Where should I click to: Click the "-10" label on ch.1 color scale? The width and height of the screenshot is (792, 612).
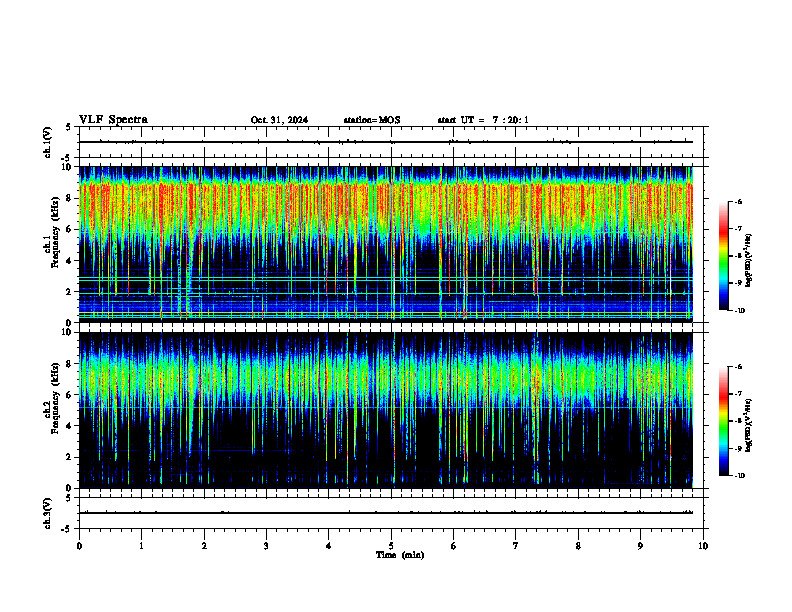739,311
